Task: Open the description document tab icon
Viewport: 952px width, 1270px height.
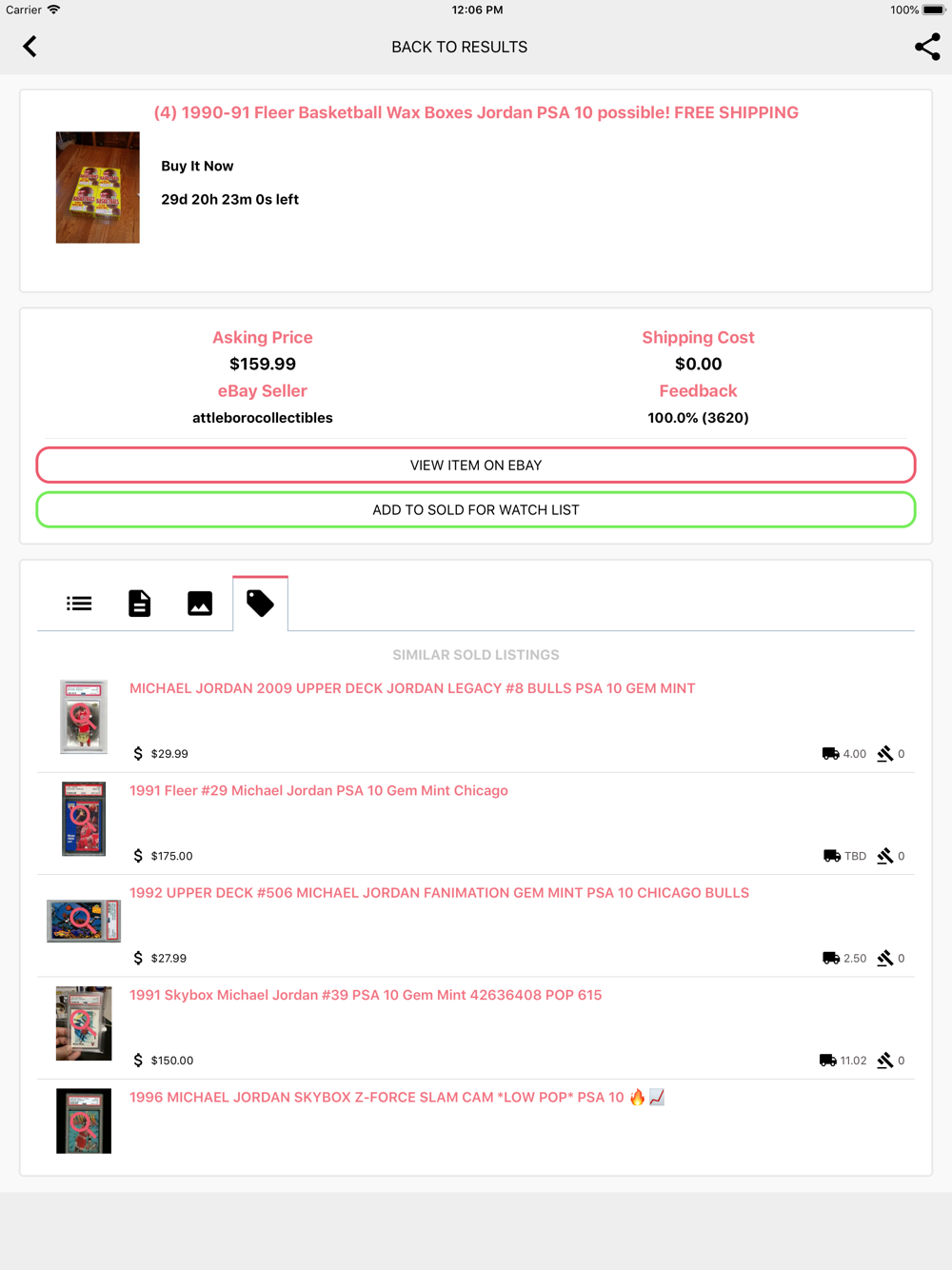Action: click(x=139, y=604)
